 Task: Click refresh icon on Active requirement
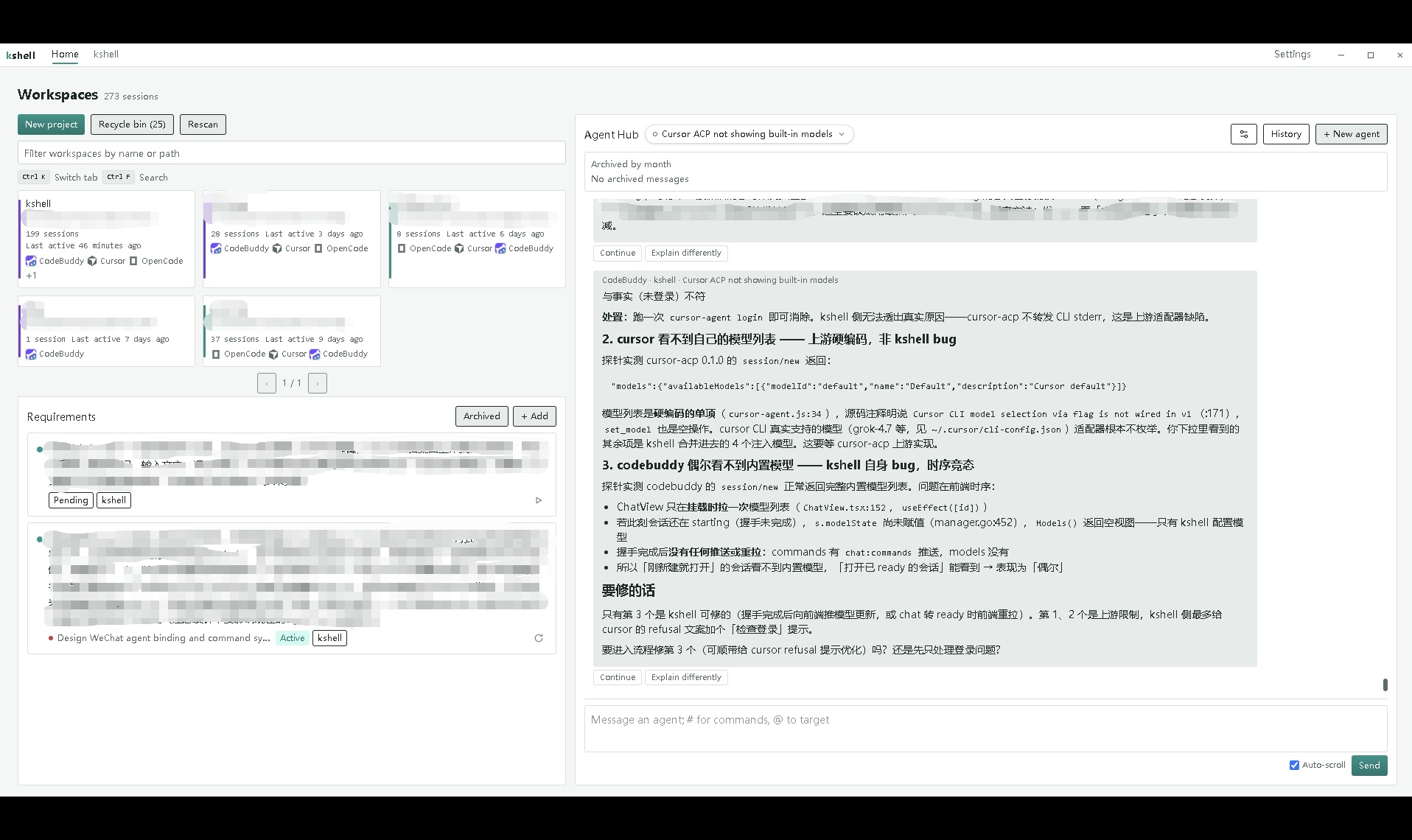tap(539, 638)
